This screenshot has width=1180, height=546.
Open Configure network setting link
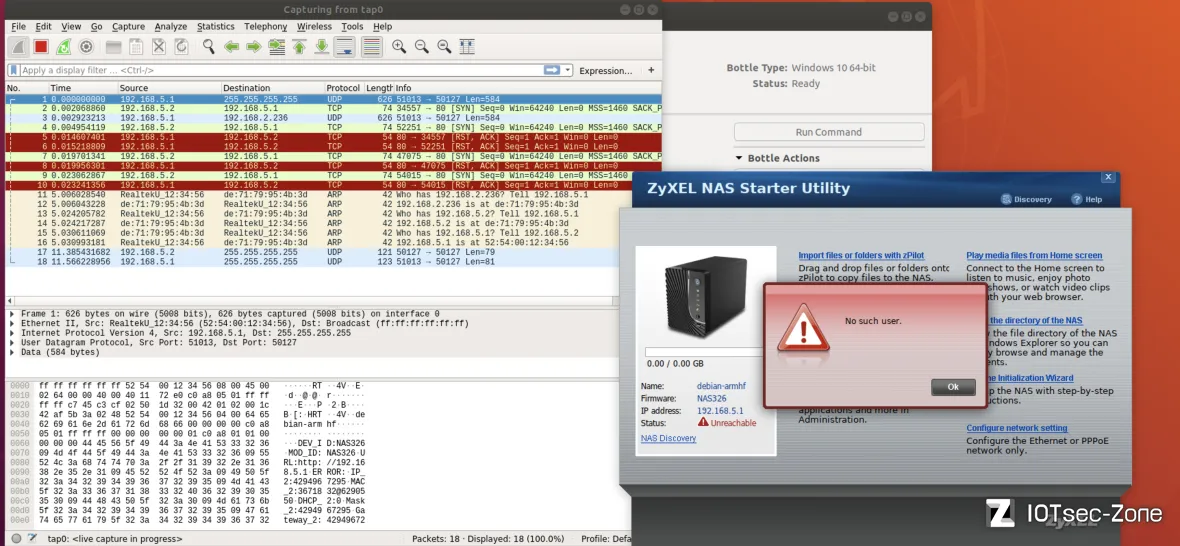pyautogui.click(x=1017, y=428)
